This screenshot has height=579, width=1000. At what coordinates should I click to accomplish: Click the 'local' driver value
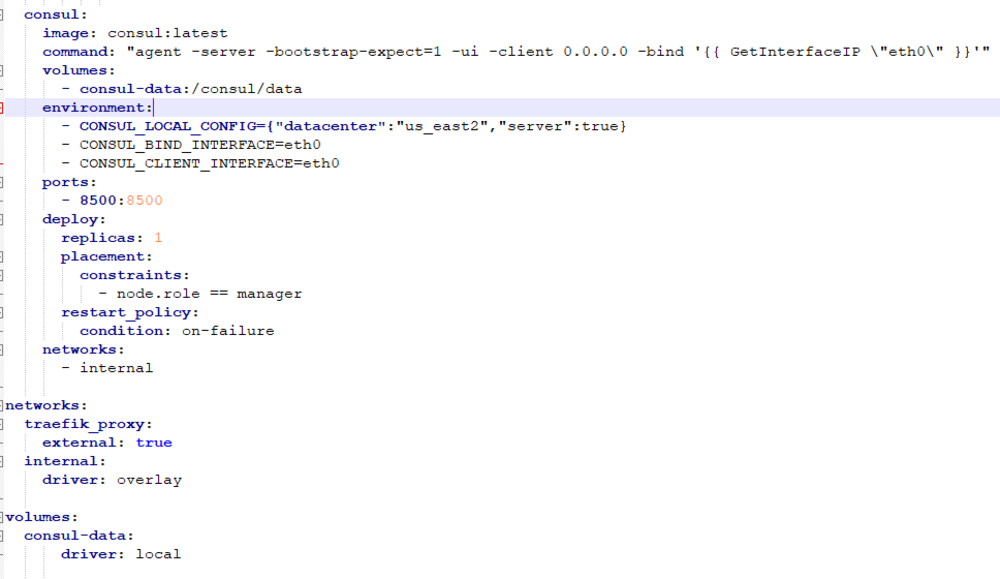click(x=158, y=554)
